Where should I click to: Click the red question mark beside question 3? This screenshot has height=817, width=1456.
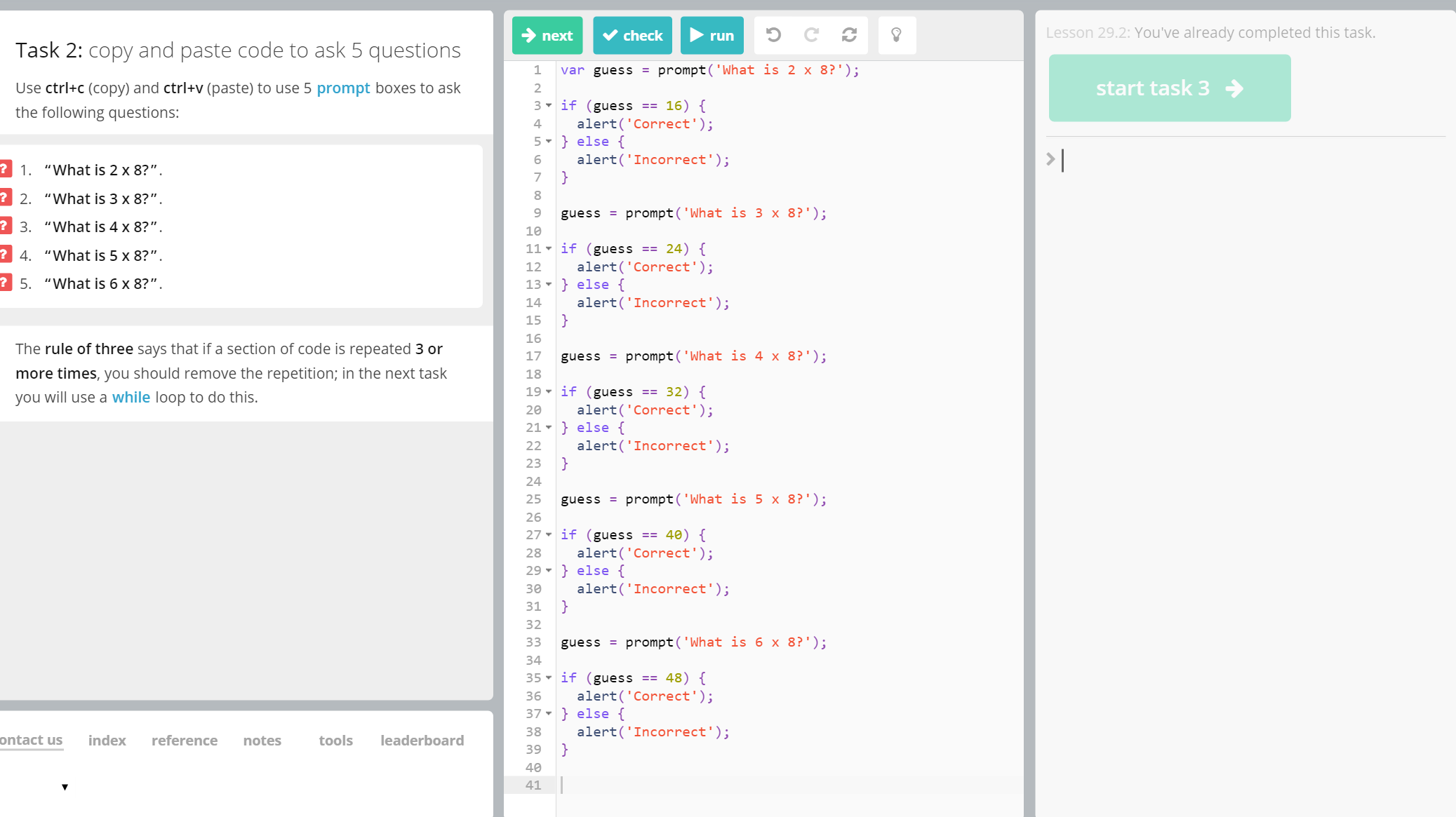coord(5,226)
